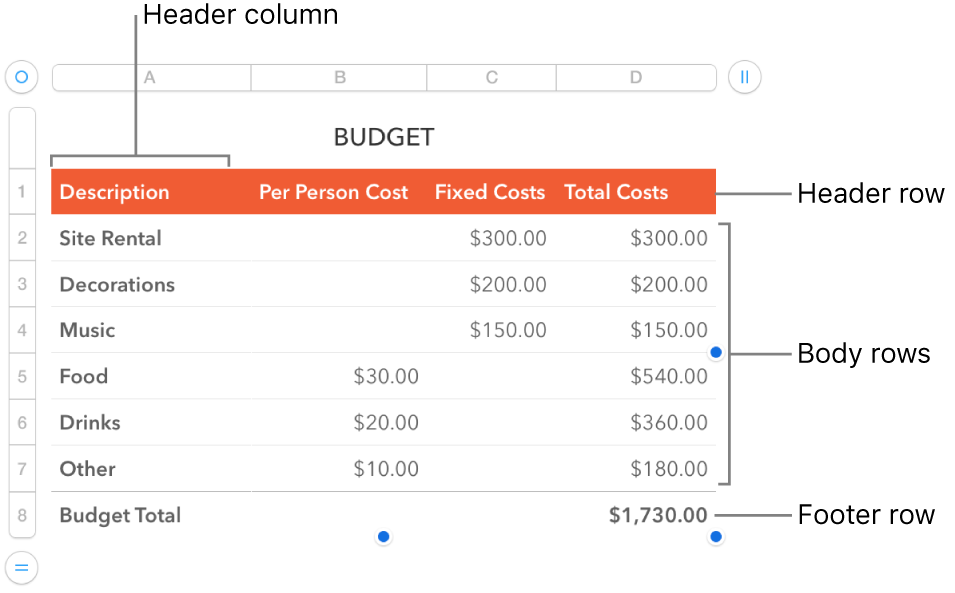The image size is (955, 593).
Task: Click the Header row callout label
Action: click(870, 193)
